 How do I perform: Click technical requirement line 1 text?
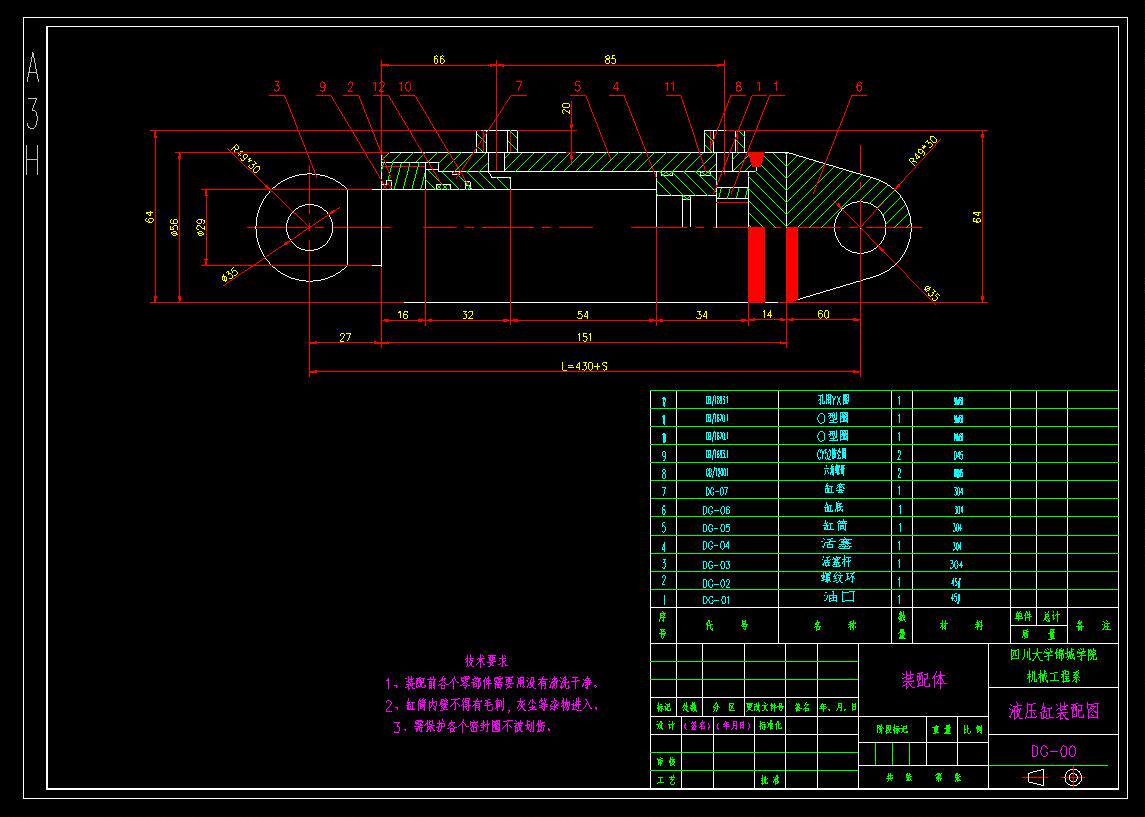tap(492, 683)
